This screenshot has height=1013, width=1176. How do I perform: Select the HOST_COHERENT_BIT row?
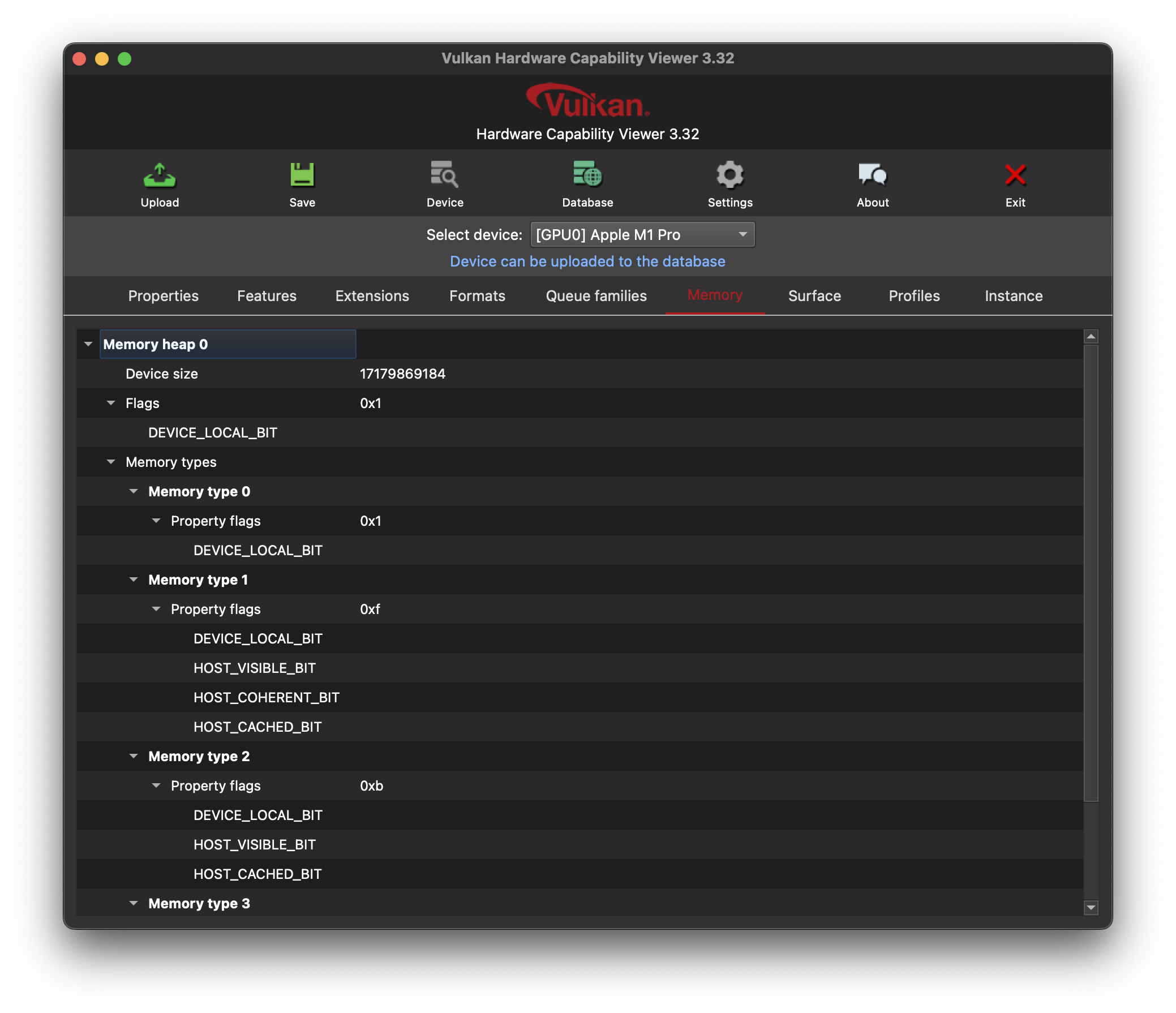[x=580, y=697]
